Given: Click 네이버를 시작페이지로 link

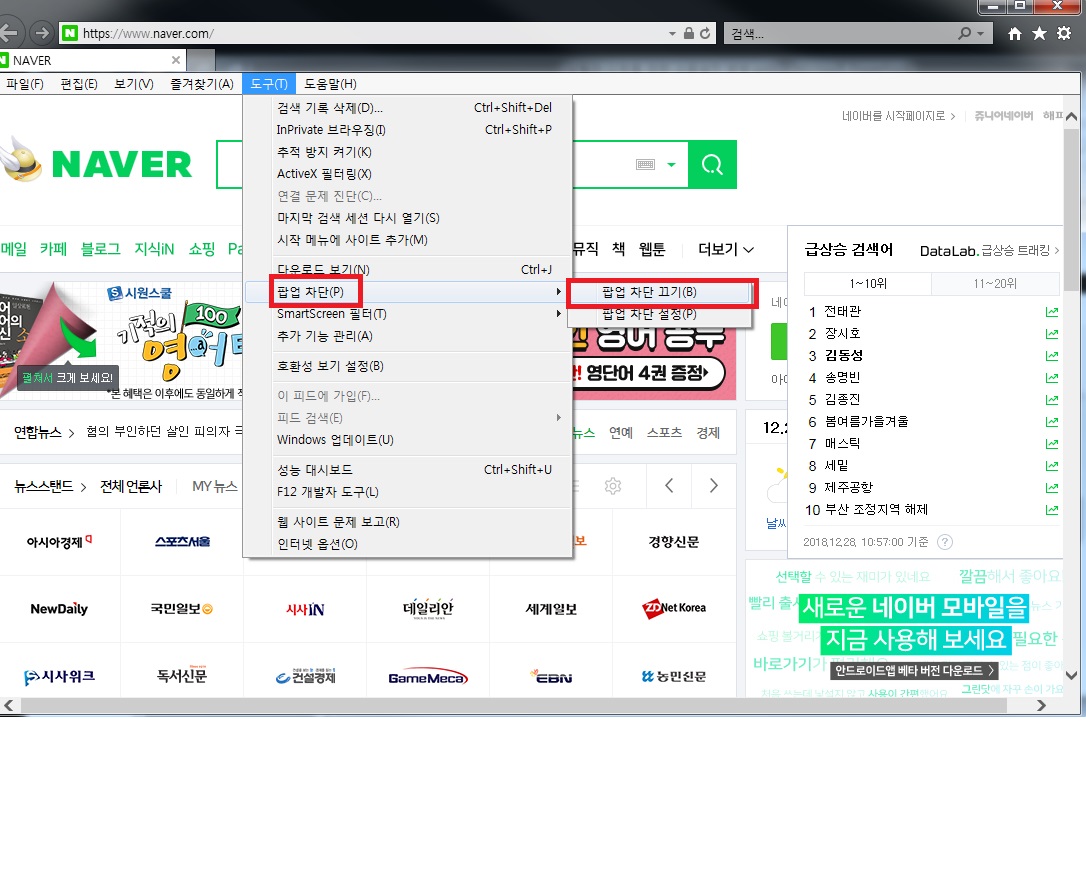Looking at the screenshot, I should coord(898,116).
